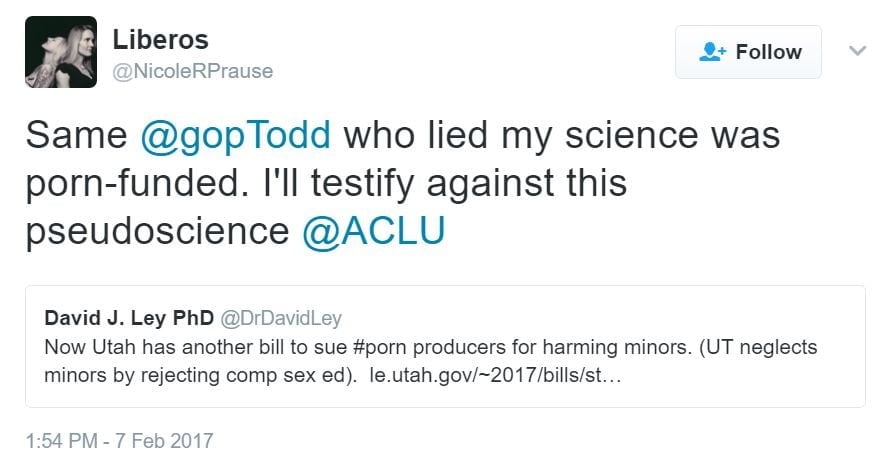Expand the tweet options chevron arrow

click(857, 50)
